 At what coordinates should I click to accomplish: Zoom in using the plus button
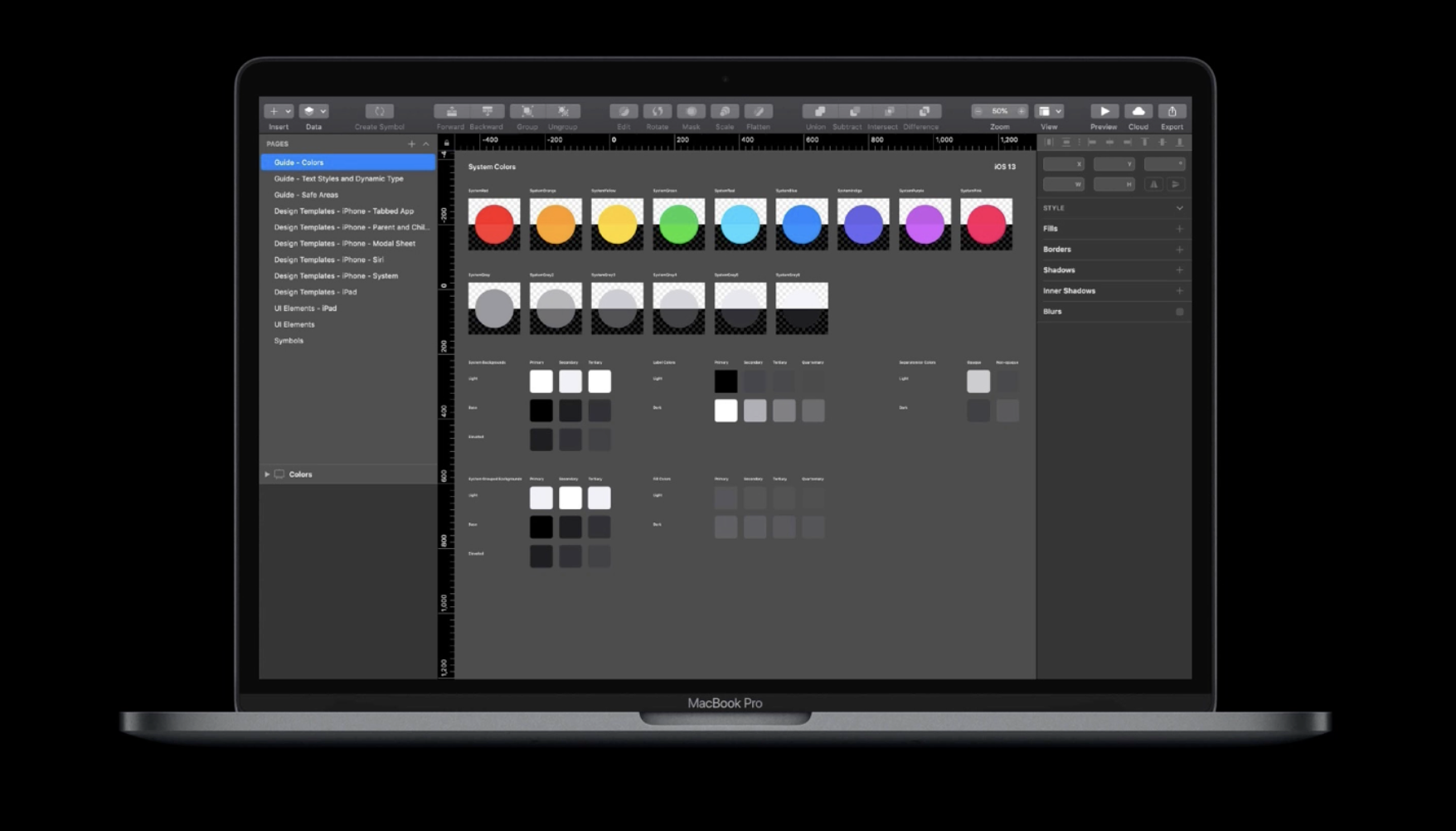(x=1021, y=111)
